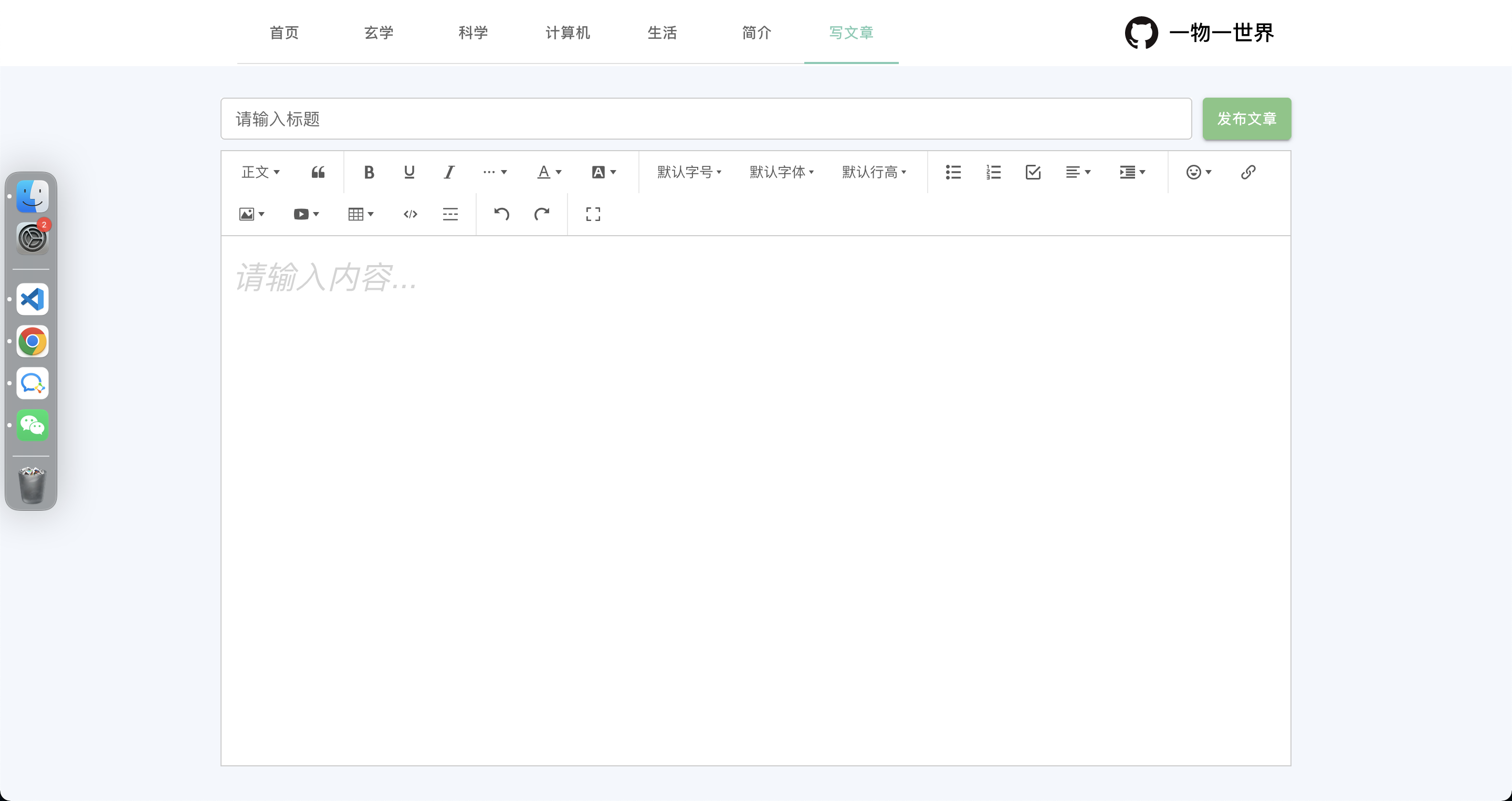1512x801 pixels.
Task: Open the 简介 tab
Action: 757,33
